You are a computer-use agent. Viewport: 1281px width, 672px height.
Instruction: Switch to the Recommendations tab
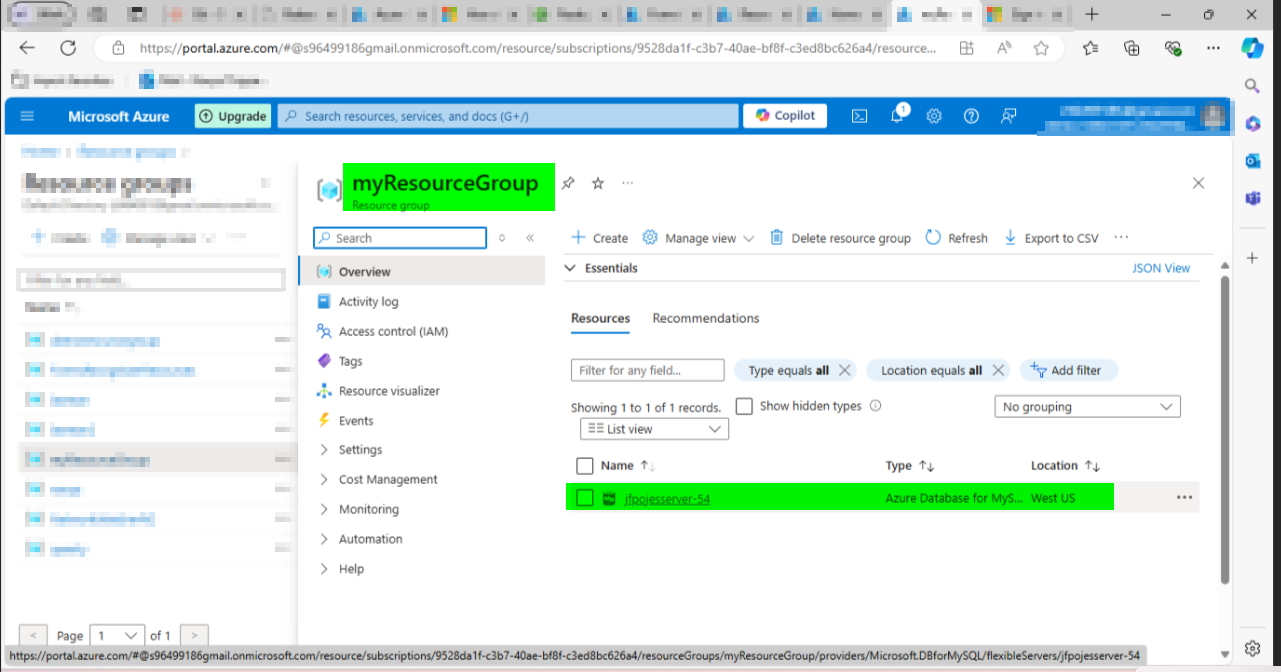(x=705, y=318)
